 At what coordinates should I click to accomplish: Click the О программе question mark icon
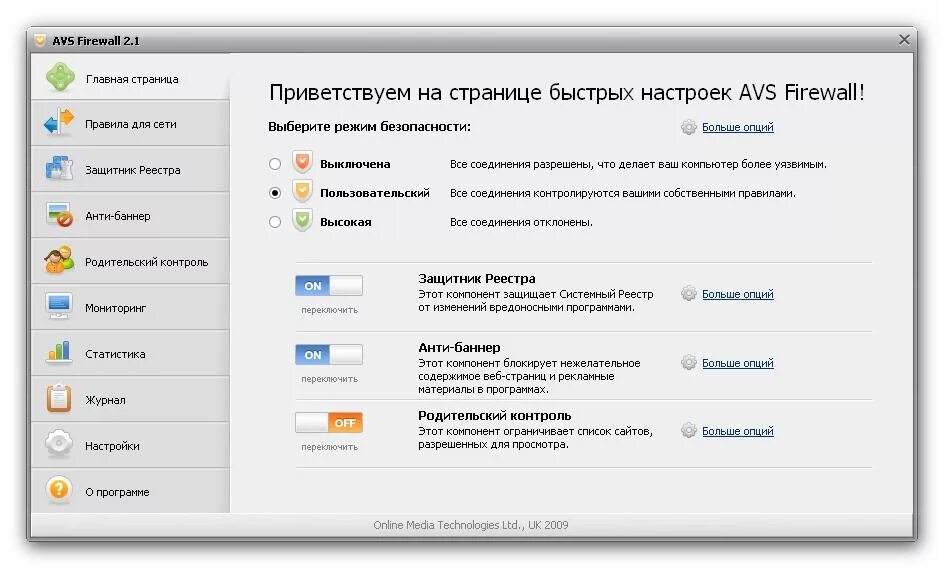[59, 490]
